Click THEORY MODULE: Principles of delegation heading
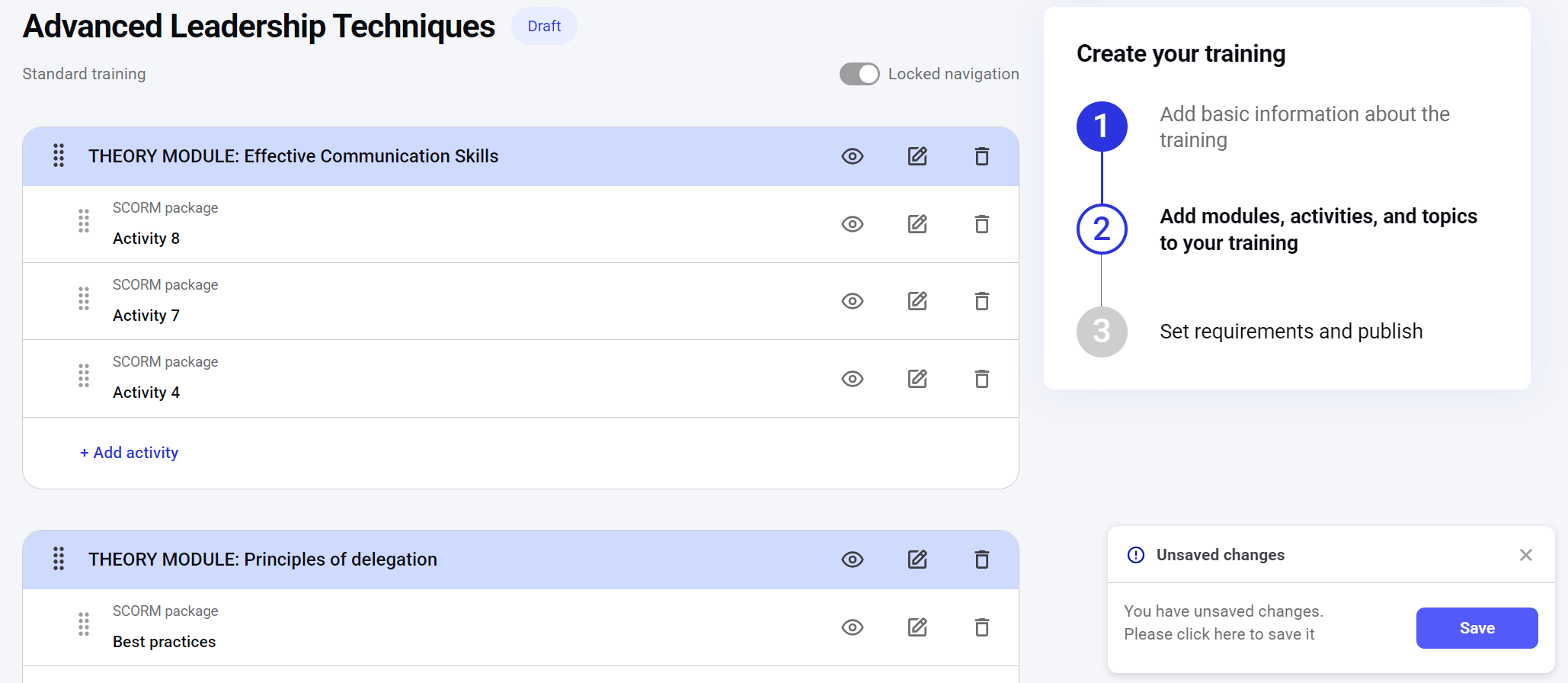This screenshot has width=1568, height=683. 263,560
